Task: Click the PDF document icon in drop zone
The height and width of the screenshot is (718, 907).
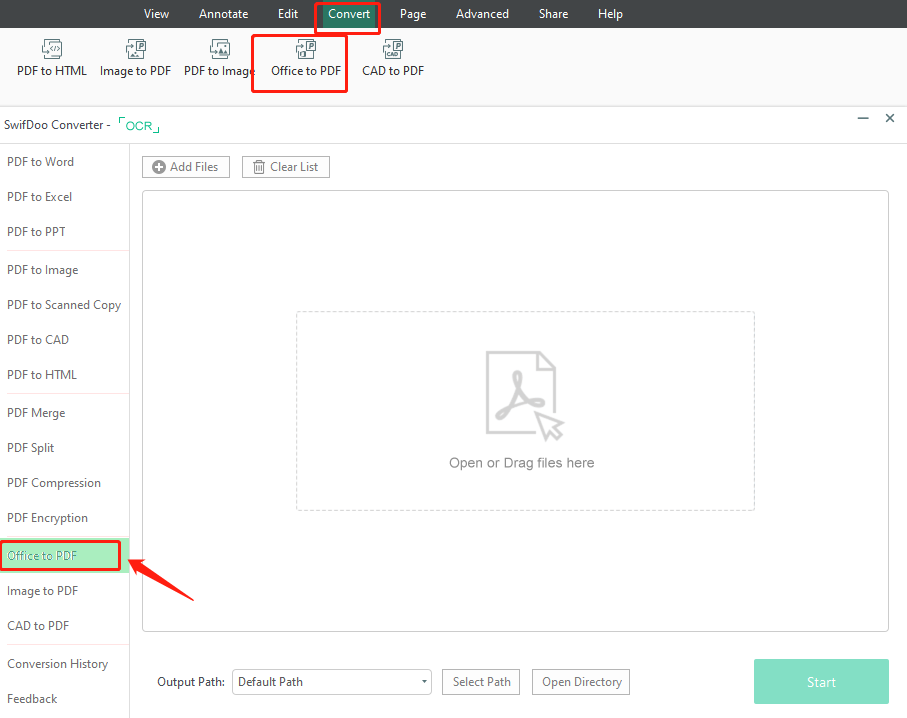Action: click(x=524, y=396)
